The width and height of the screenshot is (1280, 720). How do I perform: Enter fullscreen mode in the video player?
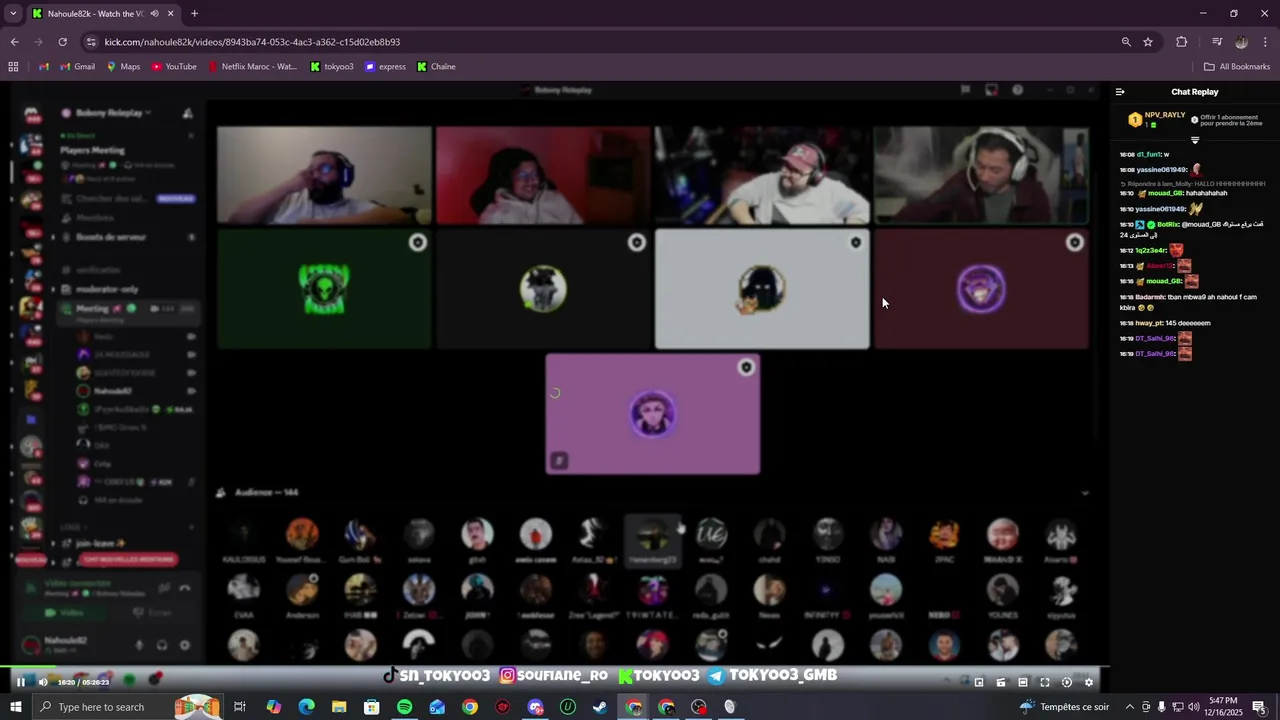[1045, 682]
